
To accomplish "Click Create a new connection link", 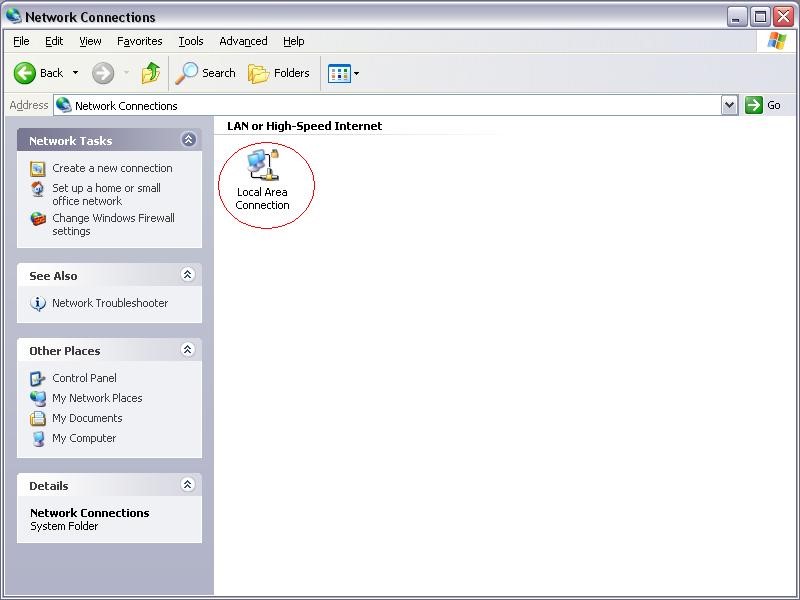I will tap(112, 168).
